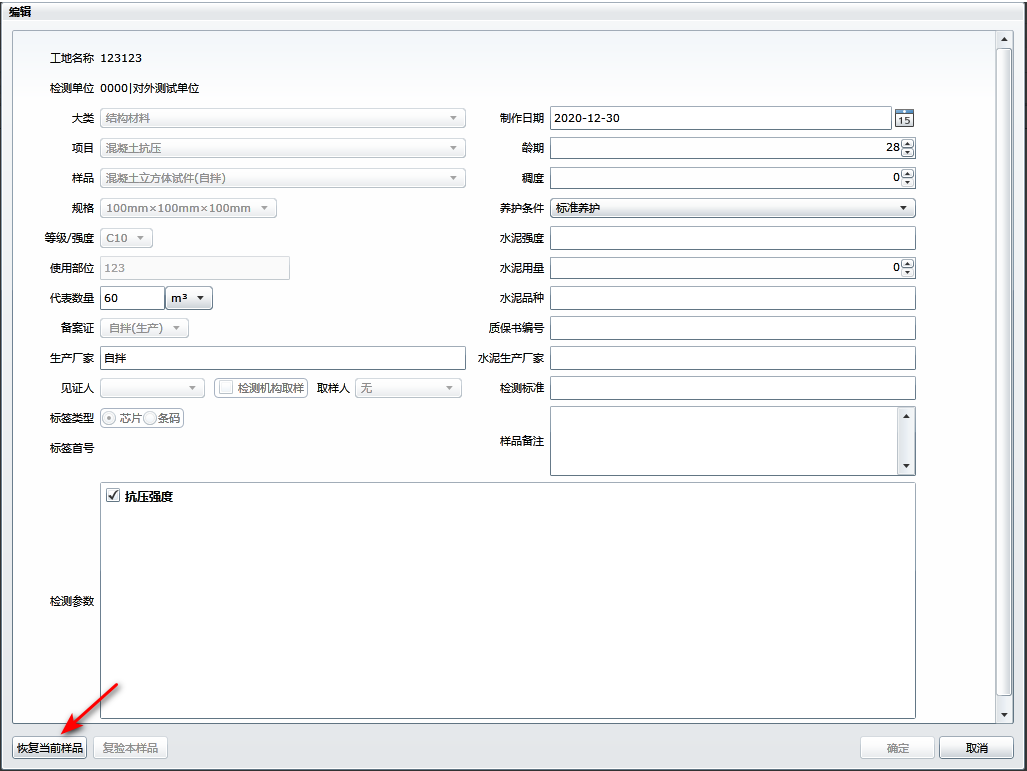The image size is (1027, 771).
Task: Toggle the 抗压强度 checkbox
Action: coord(113,496)
